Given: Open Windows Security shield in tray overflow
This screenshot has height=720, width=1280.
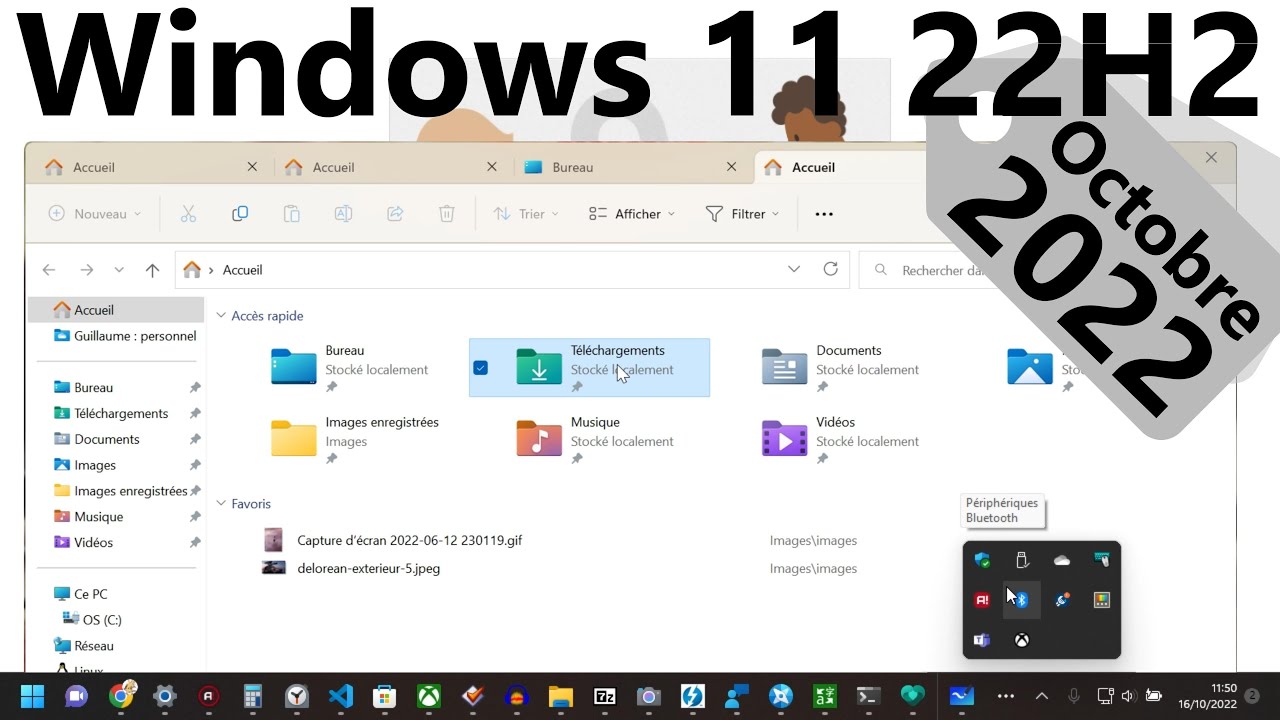Looking at the screenshot, I should coord(982,560).
